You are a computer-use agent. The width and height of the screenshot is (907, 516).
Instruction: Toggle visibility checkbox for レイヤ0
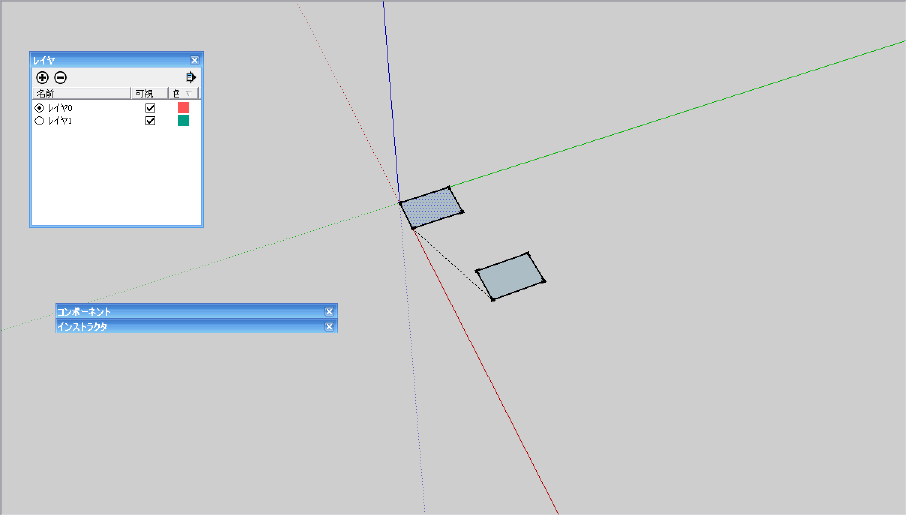pyautogui.click(x=150, y=108)
